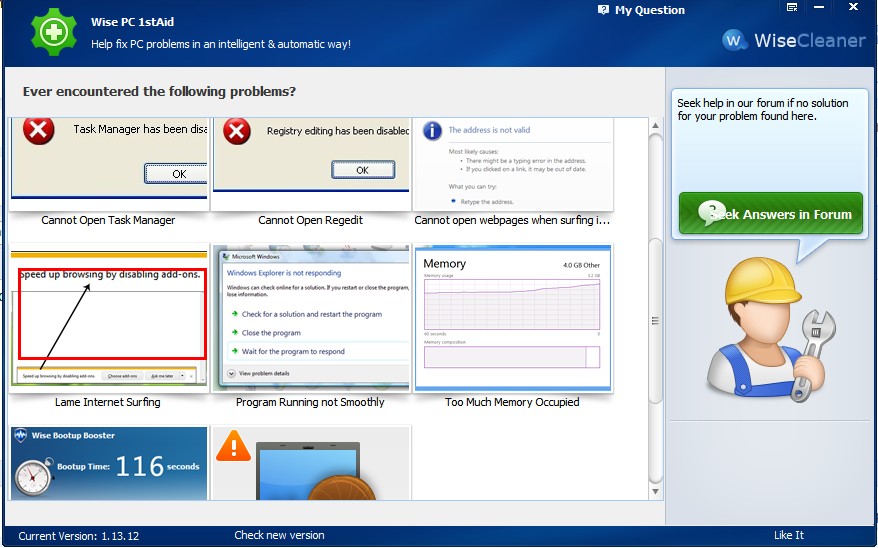This screenshot has width=878, height=548.
Task: Click the red error icon in Task Manager thumbnail
Action: click(x=38, y=130)
